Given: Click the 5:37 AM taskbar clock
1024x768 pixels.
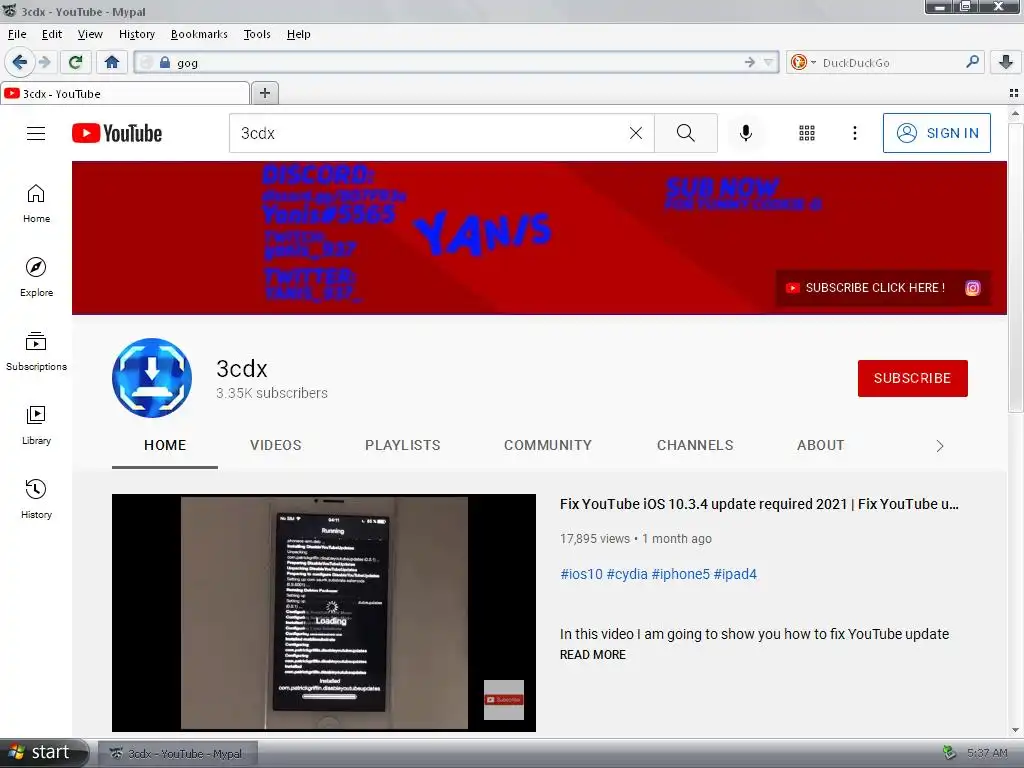Looking at the screenshot, I should (x=987, y=753).
